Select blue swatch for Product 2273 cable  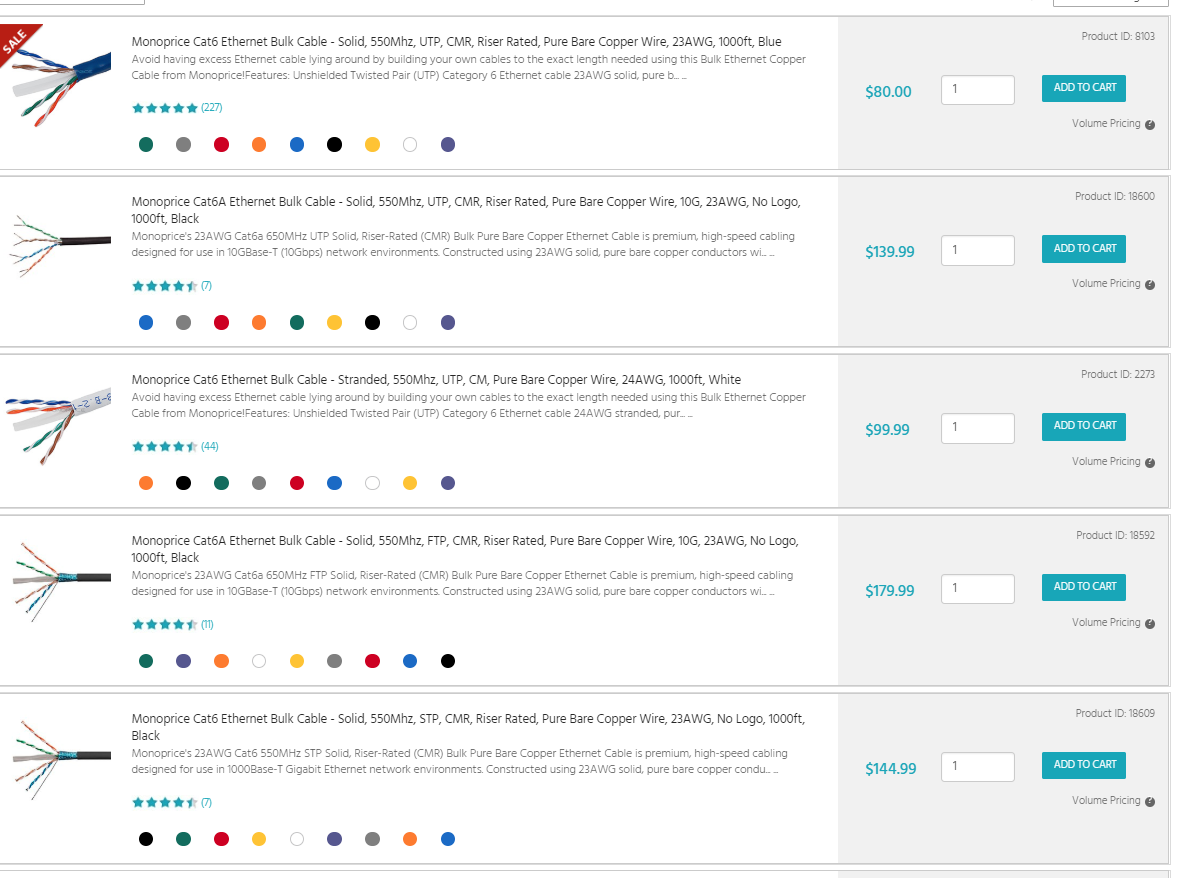pos(335,483)
